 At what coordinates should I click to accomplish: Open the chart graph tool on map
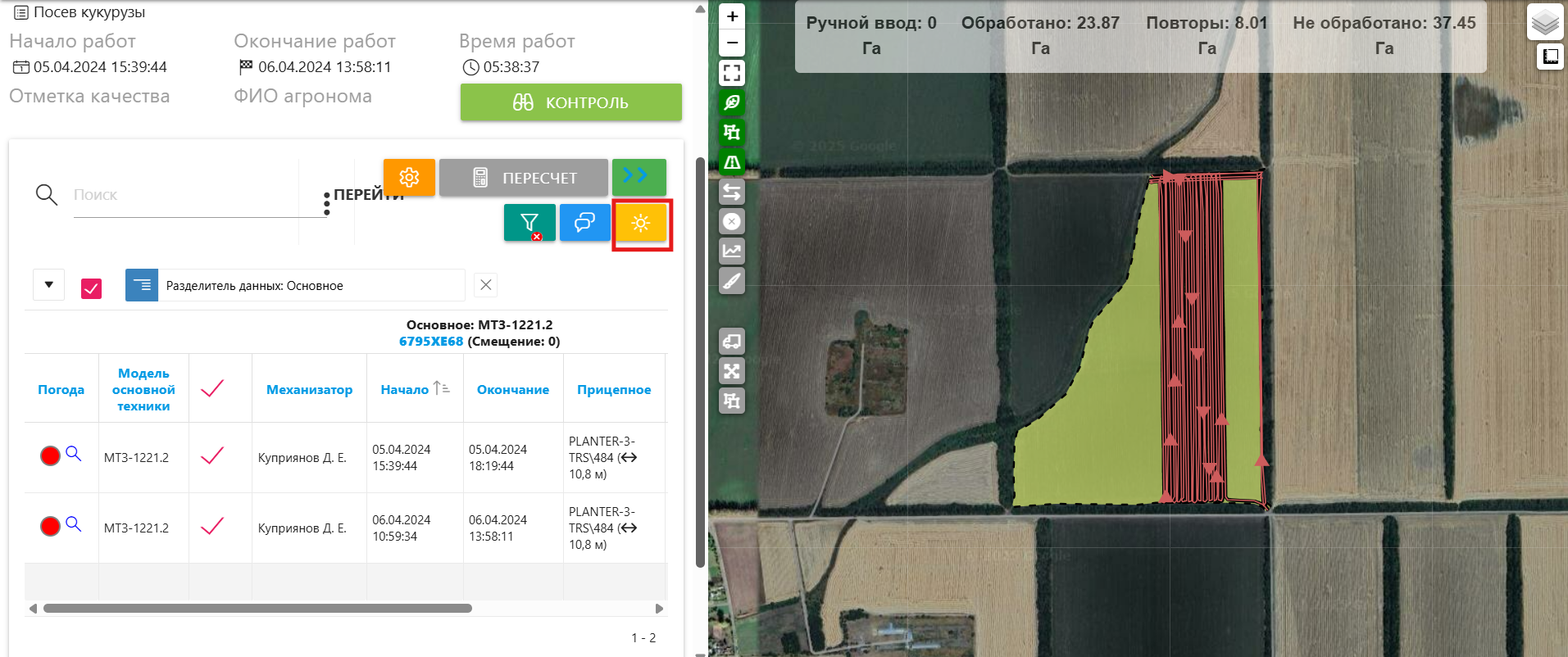coord(731,251)
